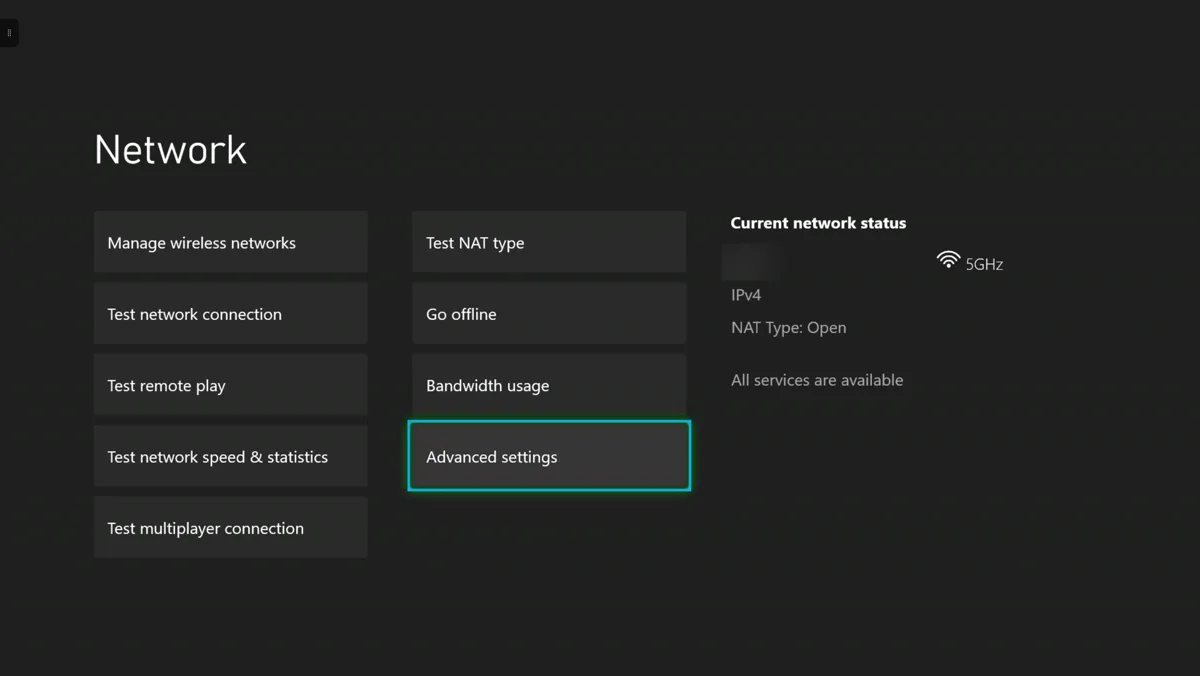Click All services are available text
The height and width of the screenshot is (676, 1200).
pyautogui.click(x=817, y=380)
